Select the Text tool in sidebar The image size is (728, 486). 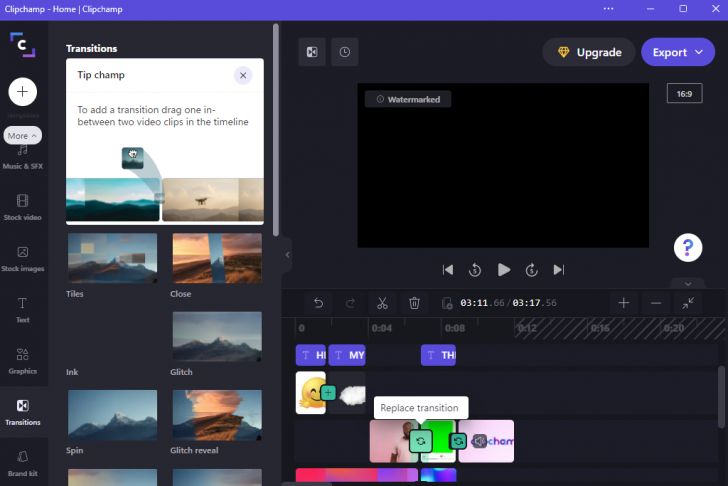(23, 309)
